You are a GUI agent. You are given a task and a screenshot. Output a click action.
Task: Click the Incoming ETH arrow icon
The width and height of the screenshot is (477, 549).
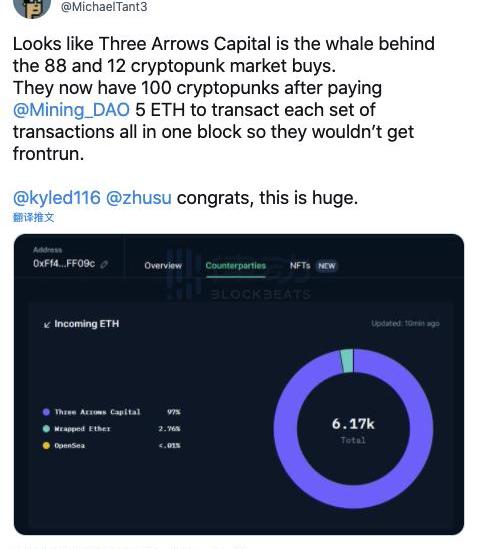(x=47, y=325)
